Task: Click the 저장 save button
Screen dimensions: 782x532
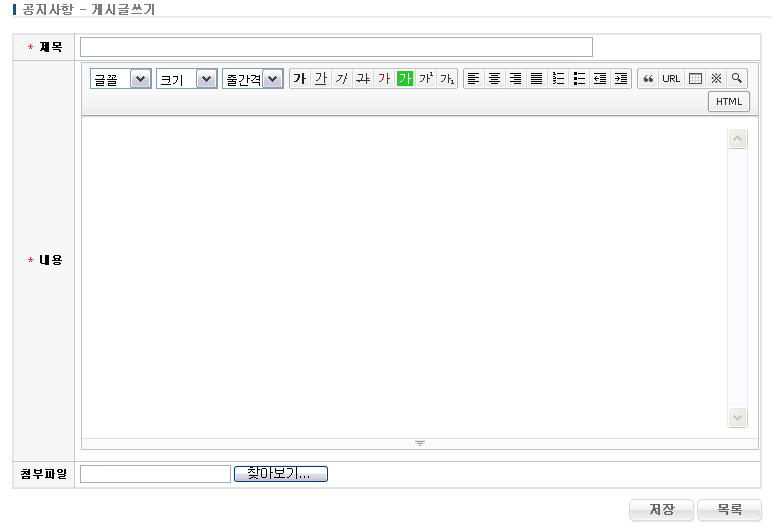Action: (x=661, y=510)
